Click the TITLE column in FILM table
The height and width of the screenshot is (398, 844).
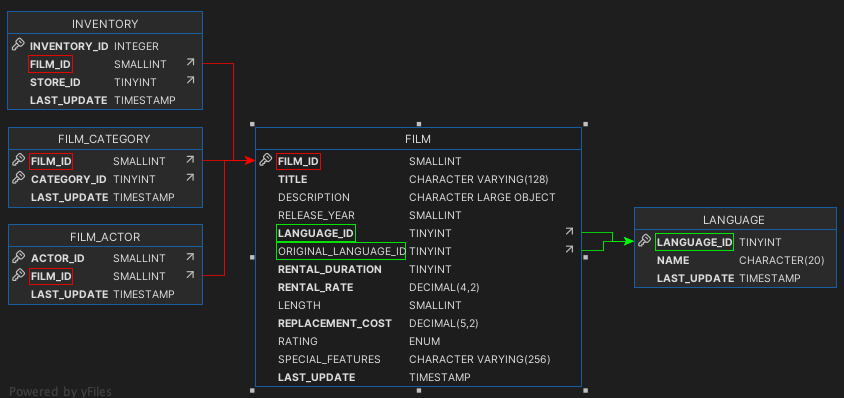[418, 179]
